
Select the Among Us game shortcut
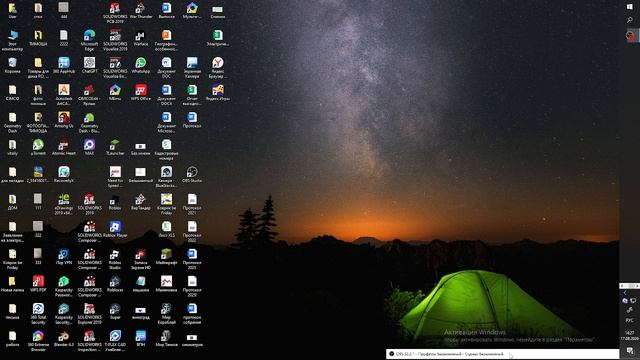64,120
